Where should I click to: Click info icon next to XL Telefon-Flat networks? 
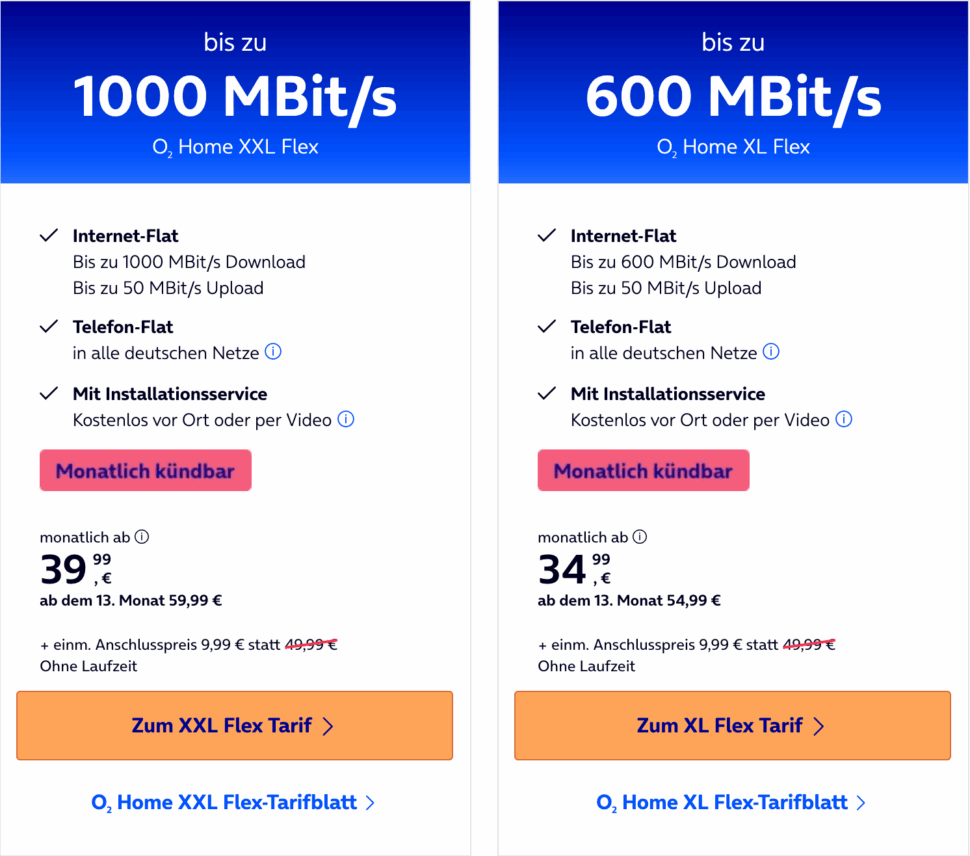(771, 352)
